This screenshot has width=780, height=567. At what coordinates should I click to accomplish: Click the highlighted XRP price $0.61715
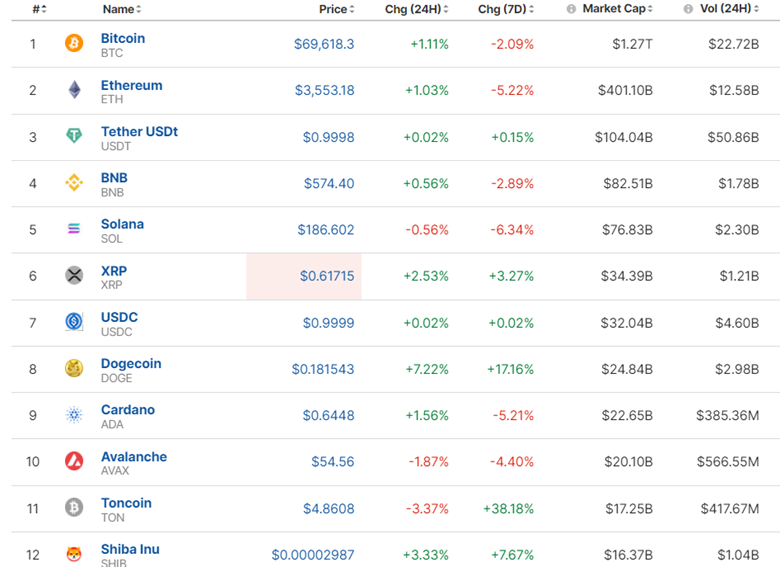pos(327,276)
